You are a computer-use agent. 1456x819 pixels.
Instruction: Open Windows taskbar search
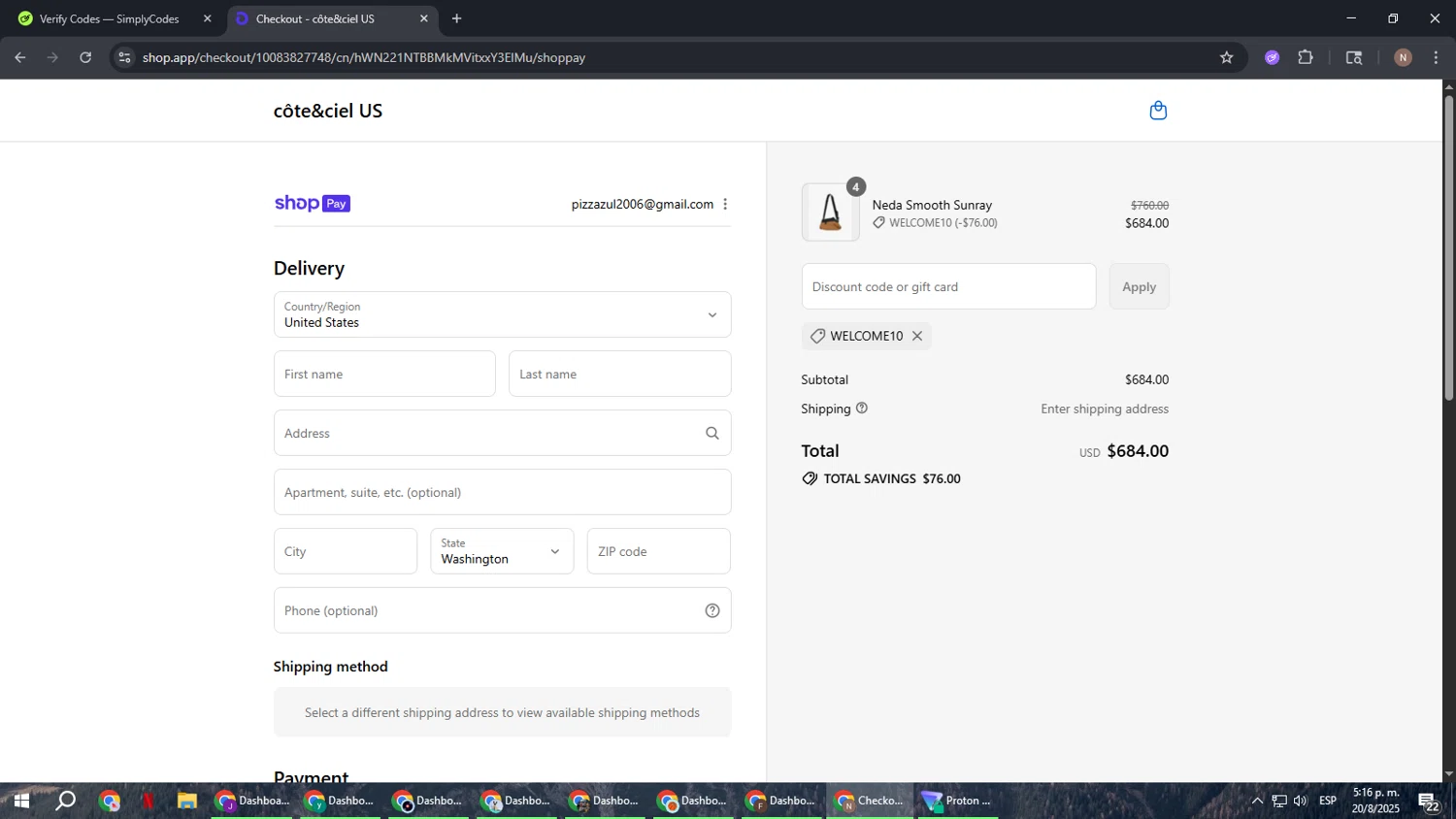[65, 801]
